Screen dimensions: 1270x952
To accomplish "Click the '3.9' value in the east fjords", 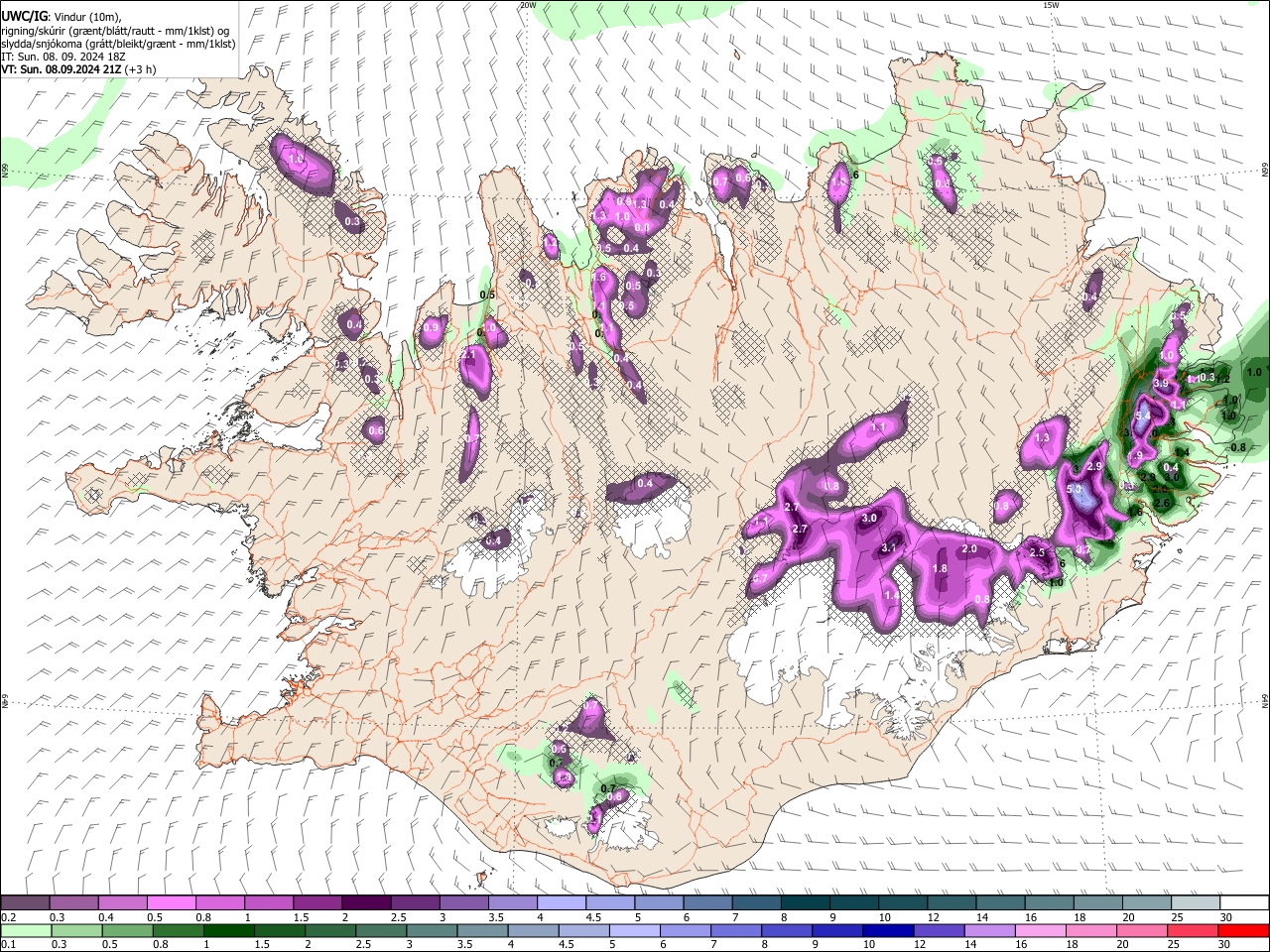I will coord(1162,383).
